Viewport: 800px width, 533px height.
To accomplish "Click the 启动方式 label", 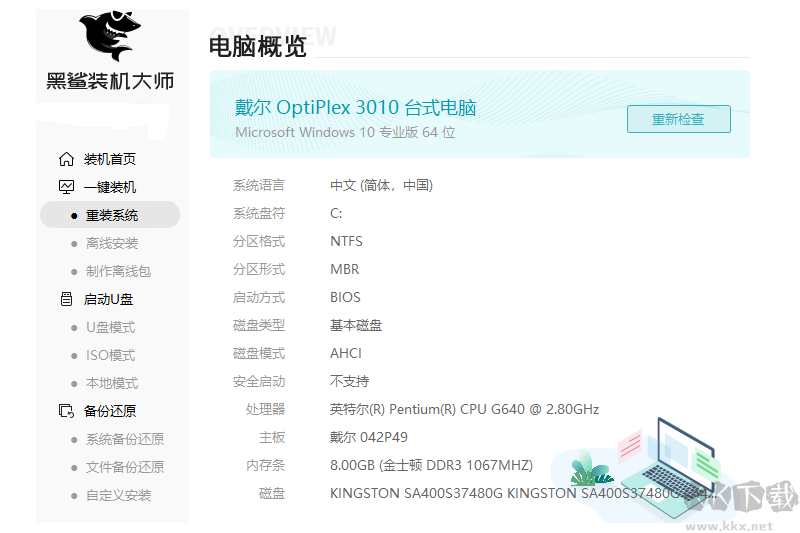I will (x=259, y=297).
